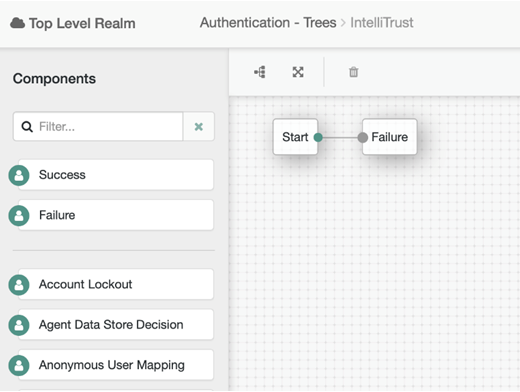Click the magnifier search icon
This screenshot has width=520, height=392.
coord(27,127)
